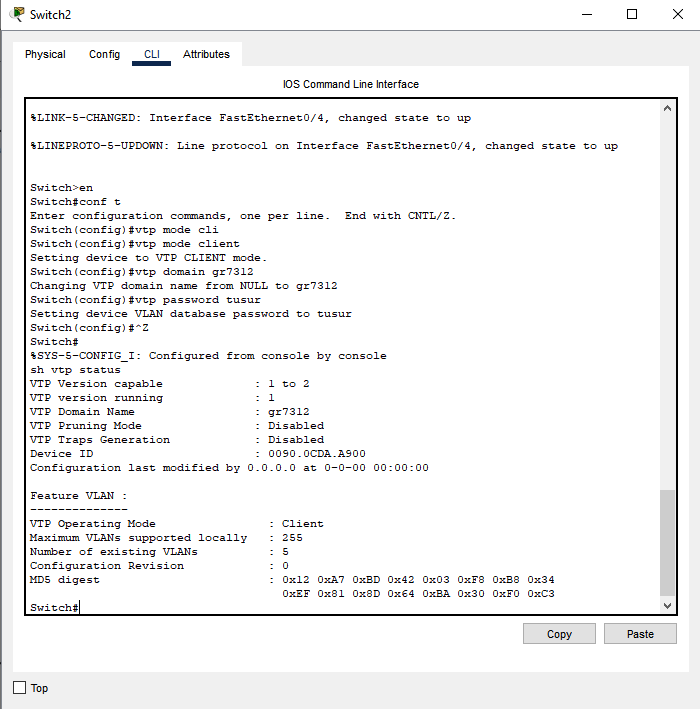Click the Switch# prompt at the bottom of the terminal
This screenshot has width=700, height=709.
pyautogui.click(x=54, y=608)
